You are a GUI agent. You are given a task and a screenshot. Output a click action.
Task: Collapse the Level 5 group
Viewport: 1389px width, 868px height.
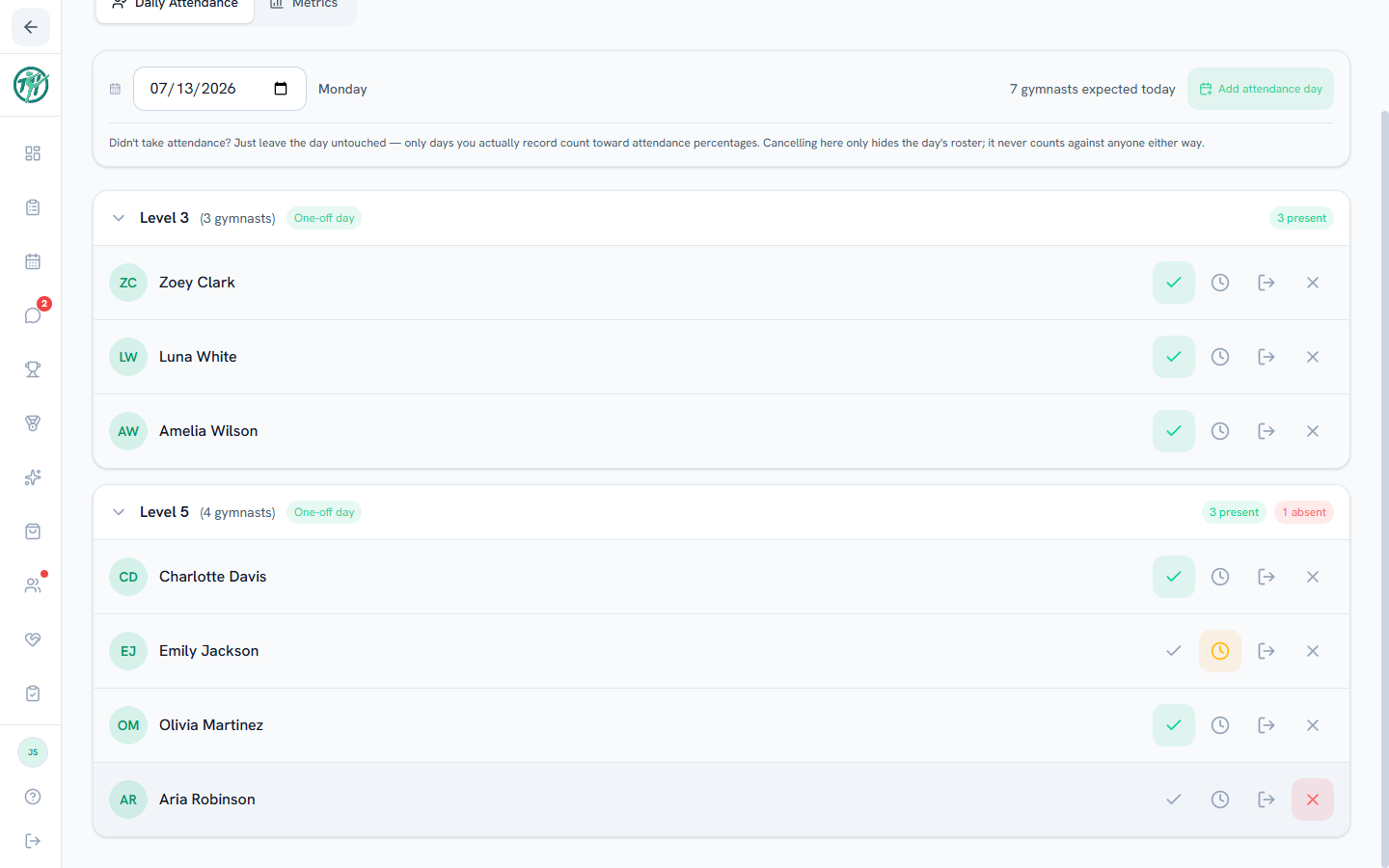[x=119, y=512]
